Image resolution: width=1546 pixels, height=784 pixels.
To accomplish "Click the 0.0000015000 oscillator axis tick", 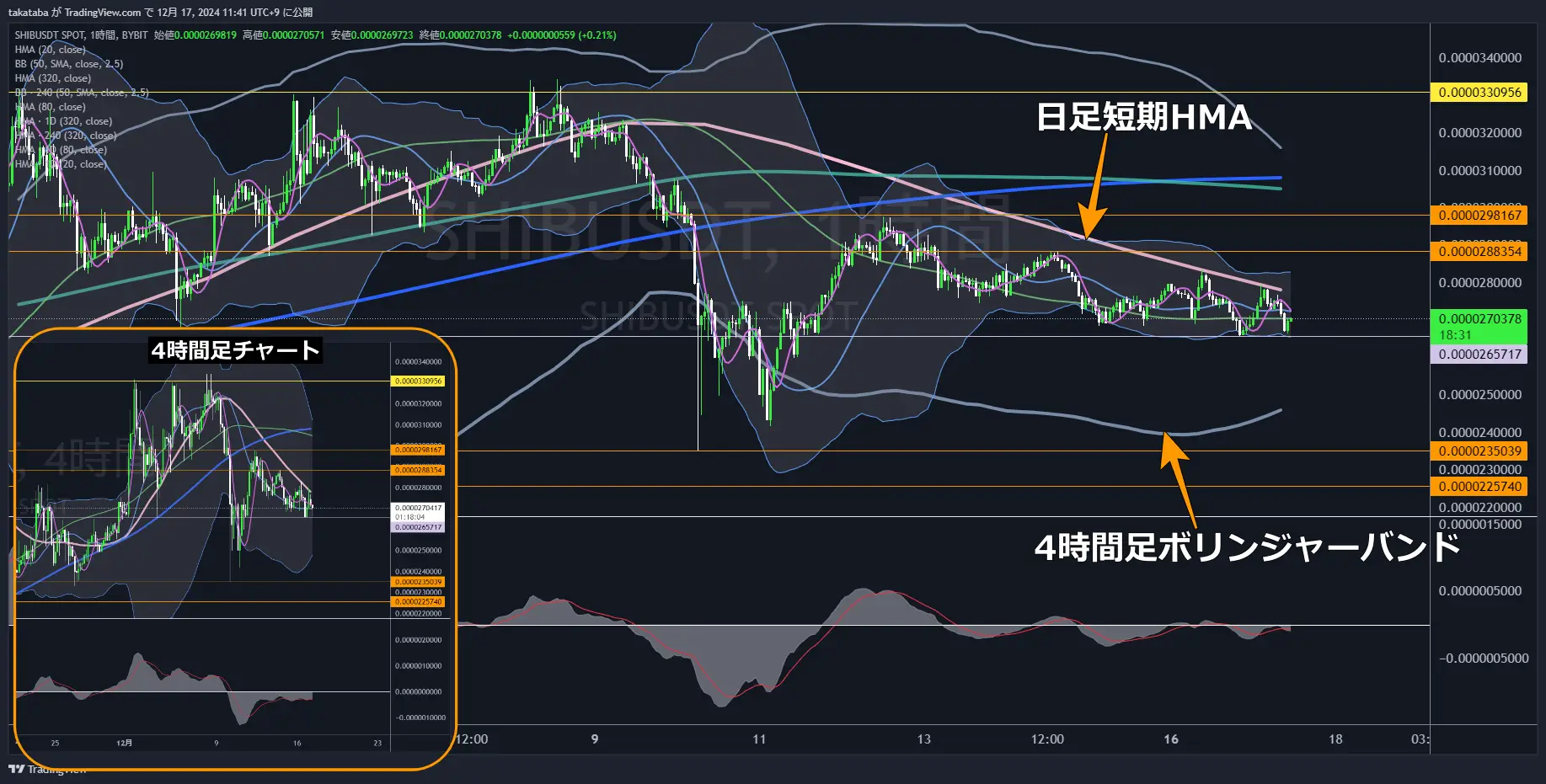I will click(x=1479, y=525).
